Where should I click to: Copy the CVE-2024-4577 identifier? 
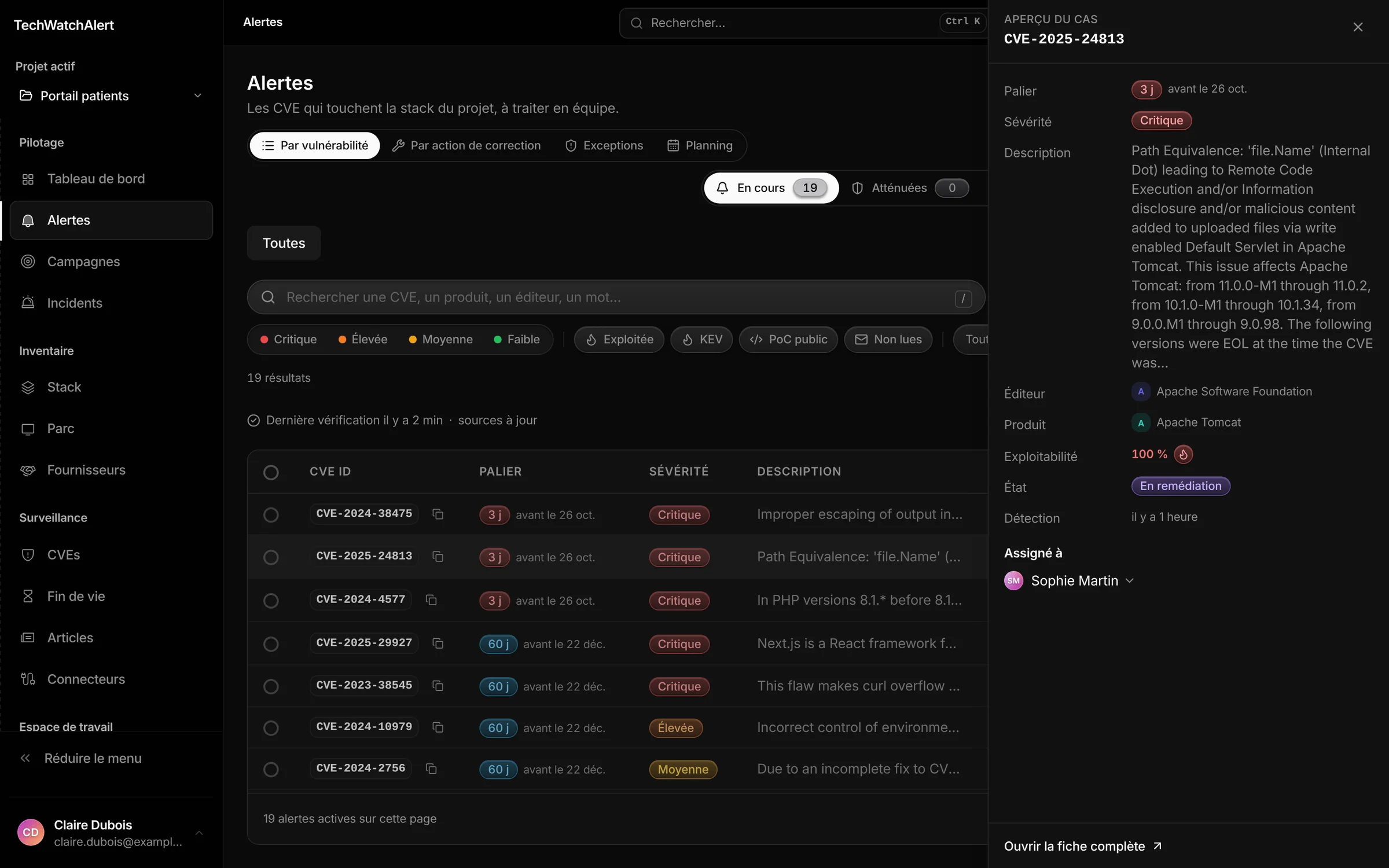coord(431,600)
